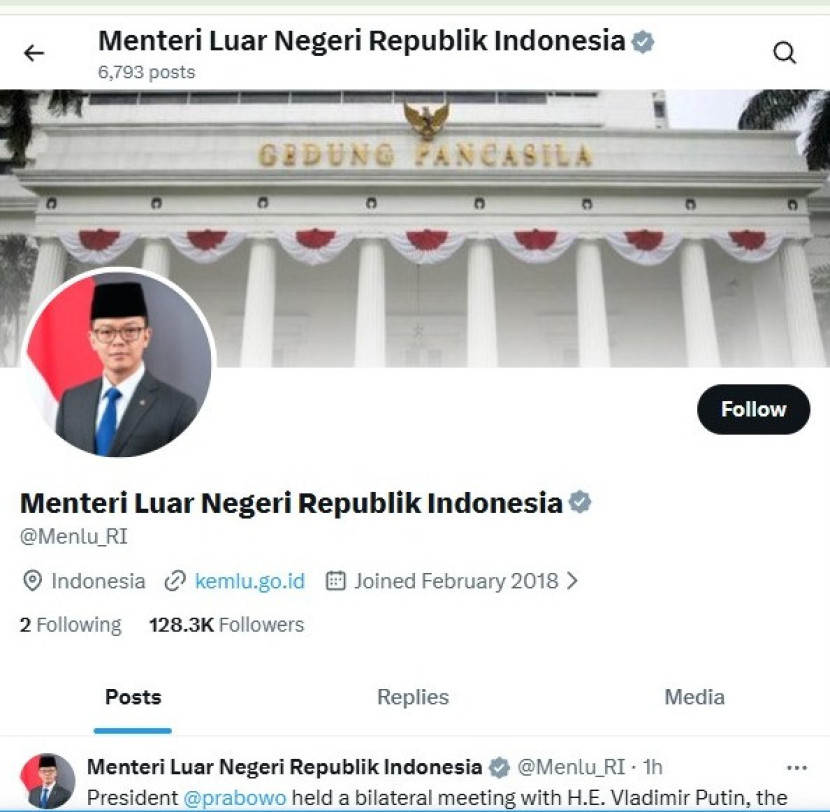The image size is (830, 812).
Task: Click the location pin icon near Indonesia
Action: (x=33, y=581)
